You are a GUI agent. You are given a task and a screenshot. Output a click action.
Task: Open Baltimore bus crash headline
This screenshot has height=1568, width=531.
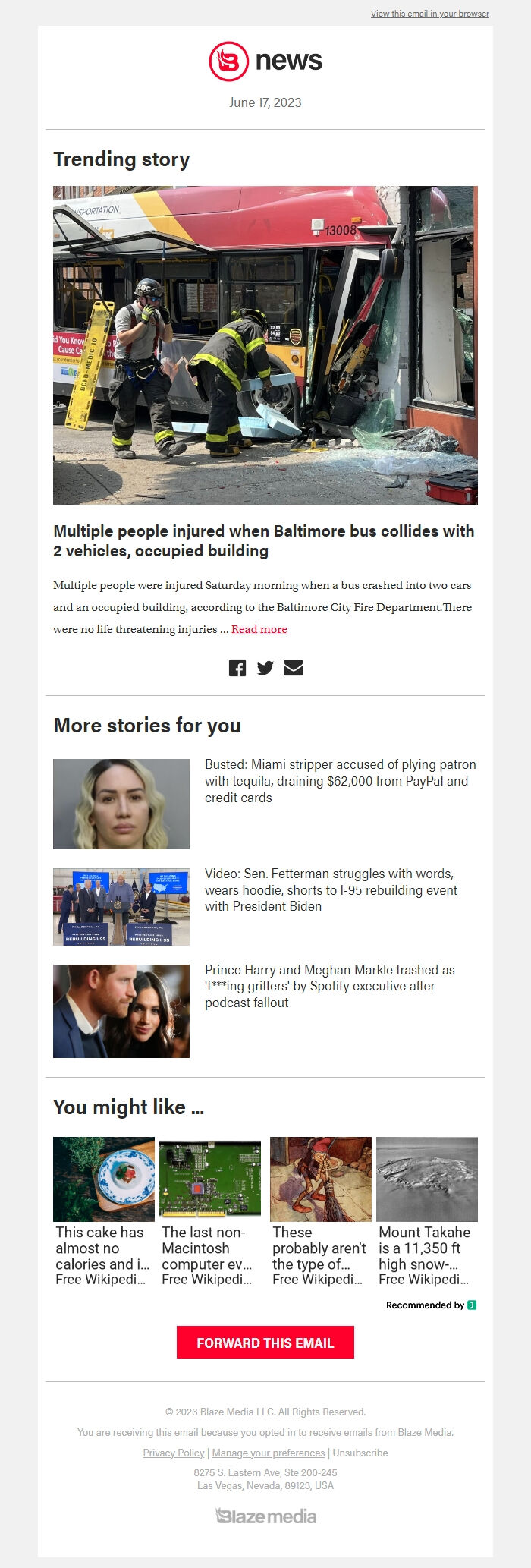click(264, 541)
